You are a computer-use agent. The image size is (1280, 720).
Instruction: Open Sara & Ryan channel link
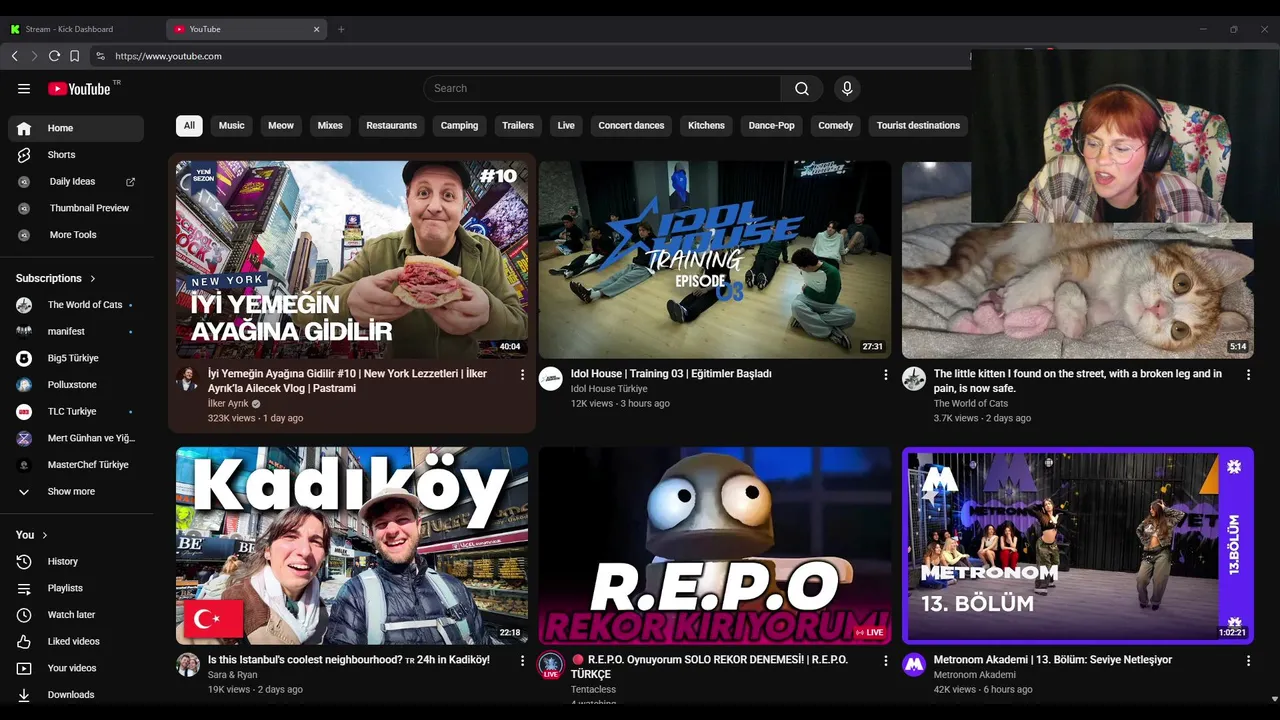click(x=232, y=675)
